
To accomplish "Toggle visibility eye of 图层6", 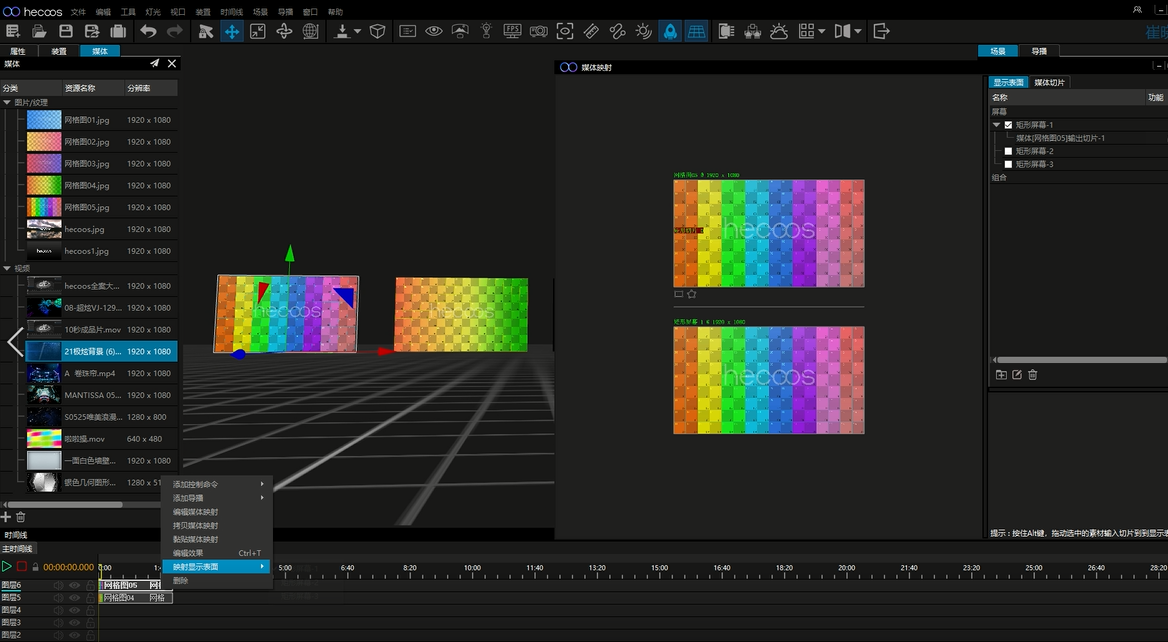I will click(74, 585).
